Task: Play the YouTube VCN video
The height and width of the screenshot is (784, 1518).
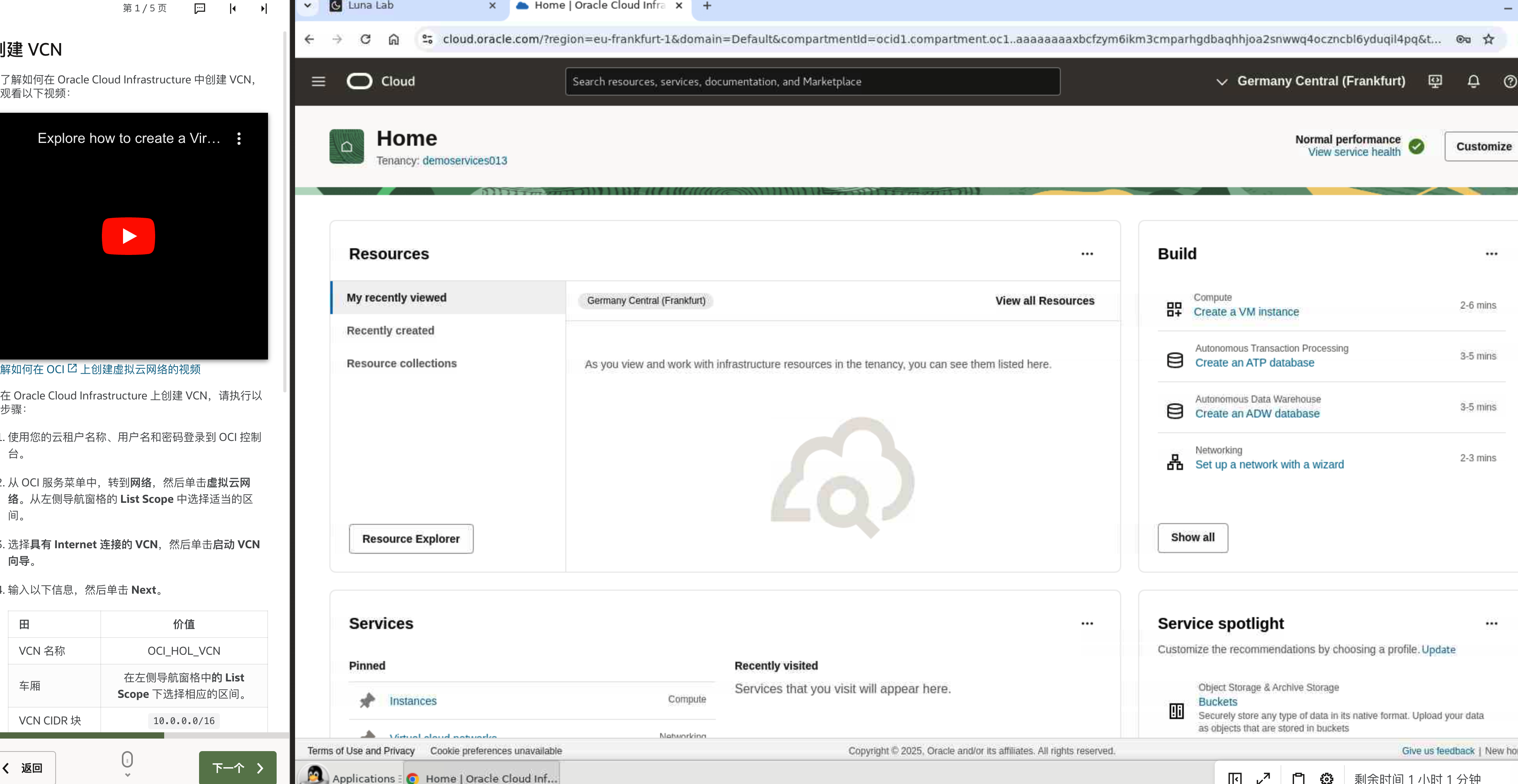Action: click(129, 236)
